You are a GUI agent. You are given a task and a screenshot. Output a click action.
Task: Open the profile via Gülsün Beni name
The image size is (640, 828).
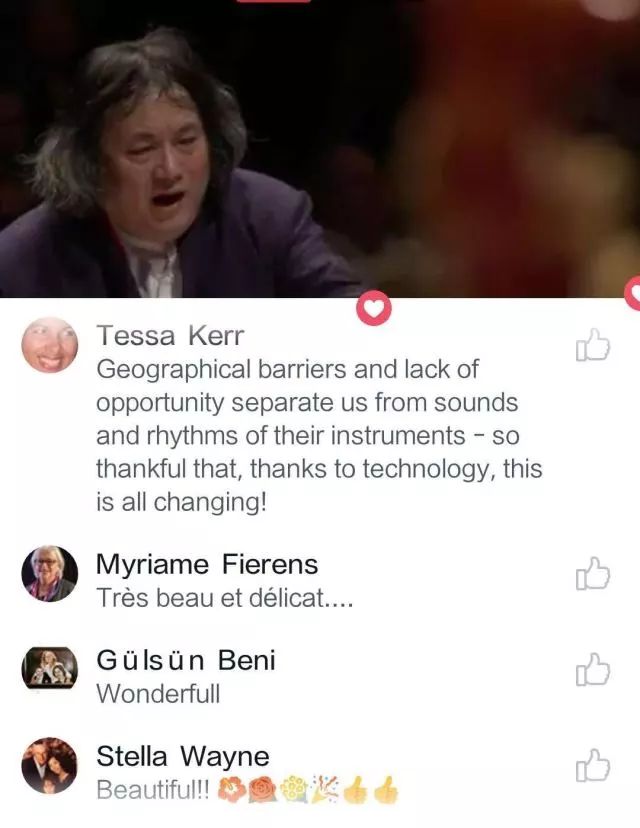click(x=186, y=660)
